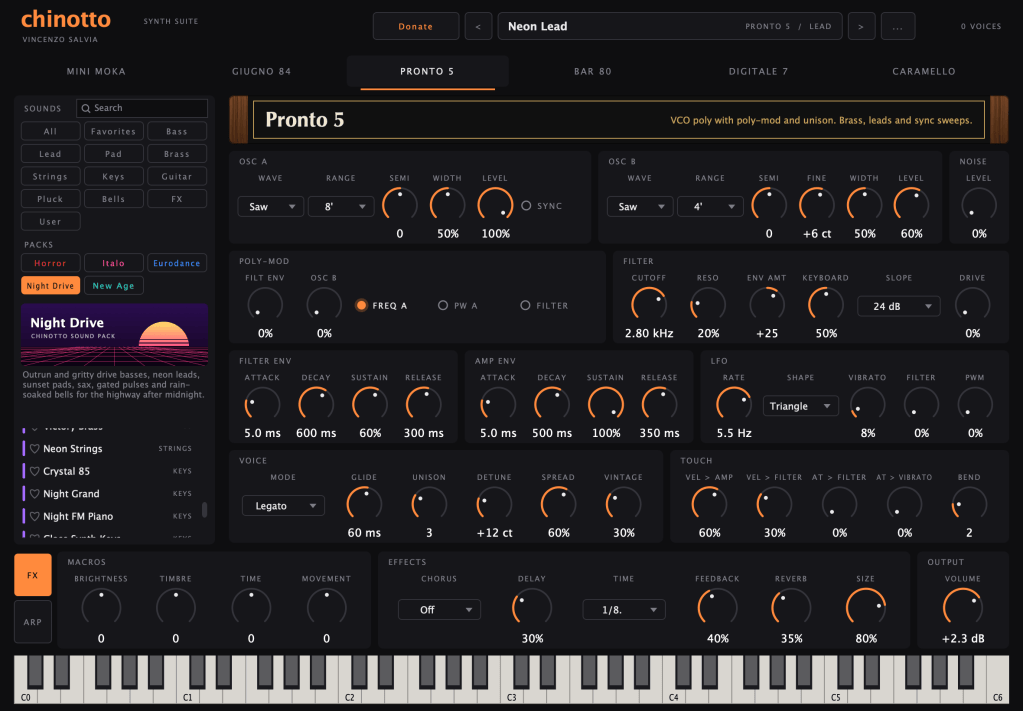Toggle the ARP panel button
The image size is (1023, 711).
(x=33, y=622)
